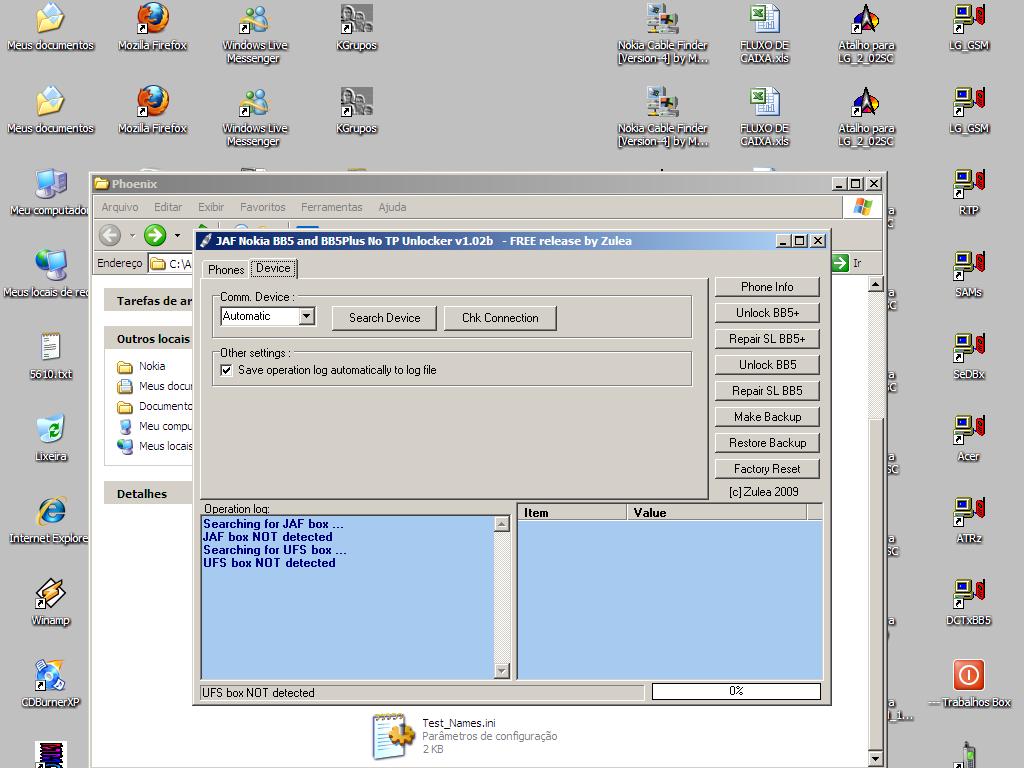Open the Forward button history dropdown arrow
The image size is (1024, 768).
pyautogui.click(x=178, y=235)
